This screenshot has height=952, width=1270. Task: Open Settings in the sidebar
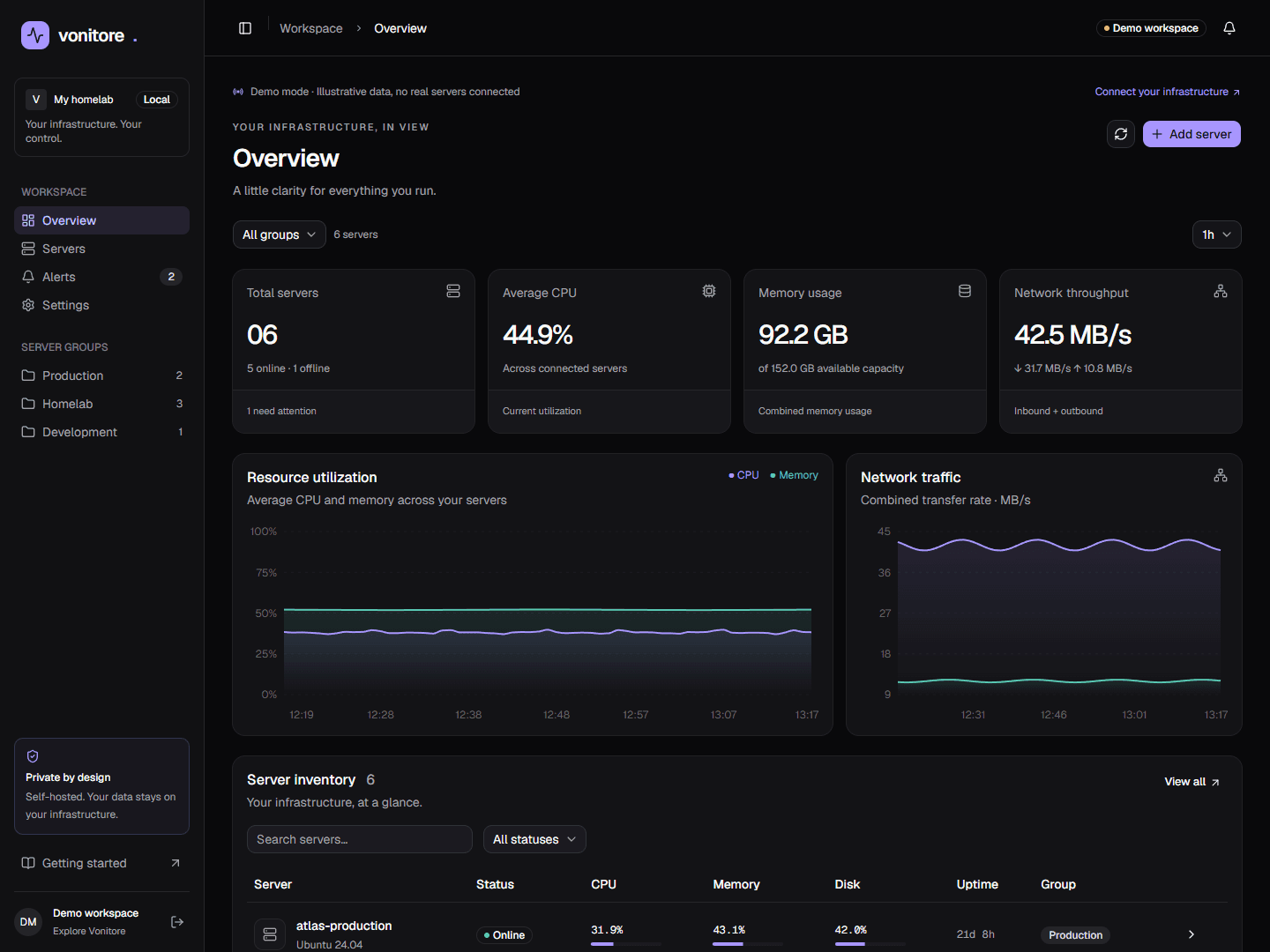[x=102, y=305]
